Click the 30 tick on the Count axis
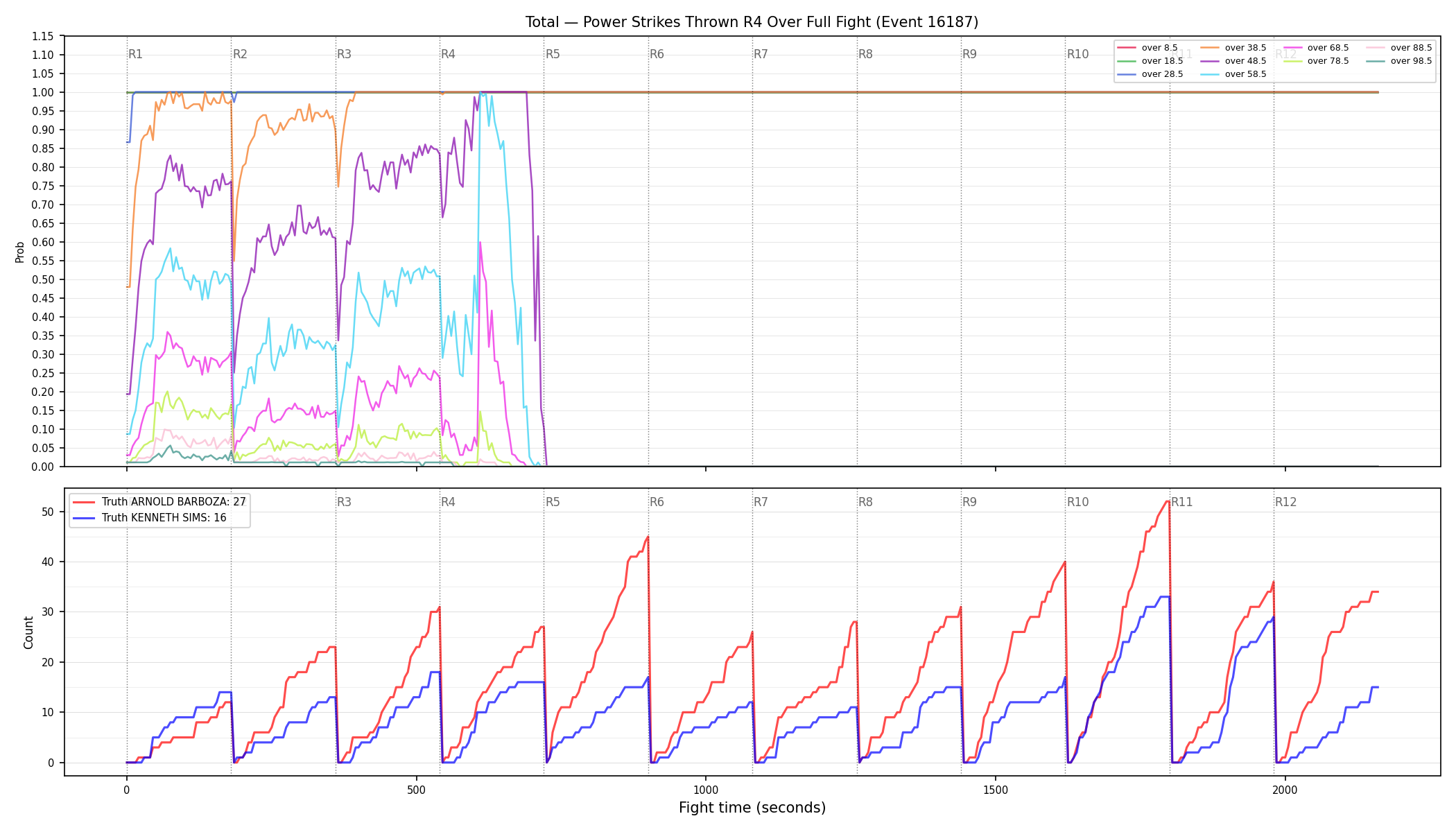This screenshot has height=832, width=1456. pos(48,612)
